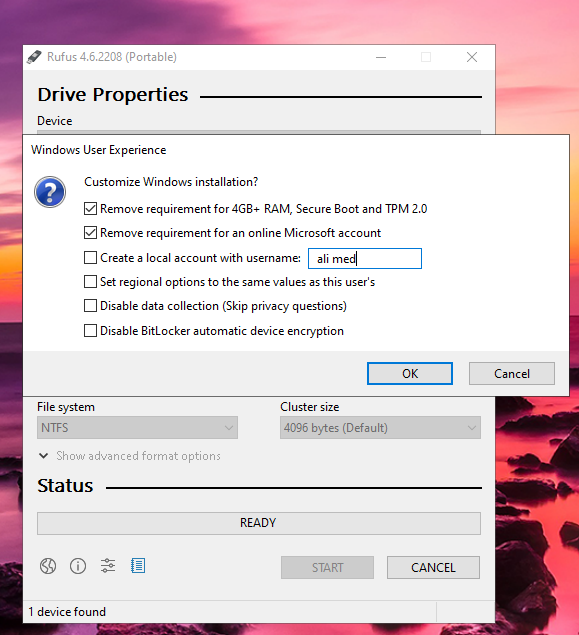Click the Customize Windows installation? text

[171, 182]
